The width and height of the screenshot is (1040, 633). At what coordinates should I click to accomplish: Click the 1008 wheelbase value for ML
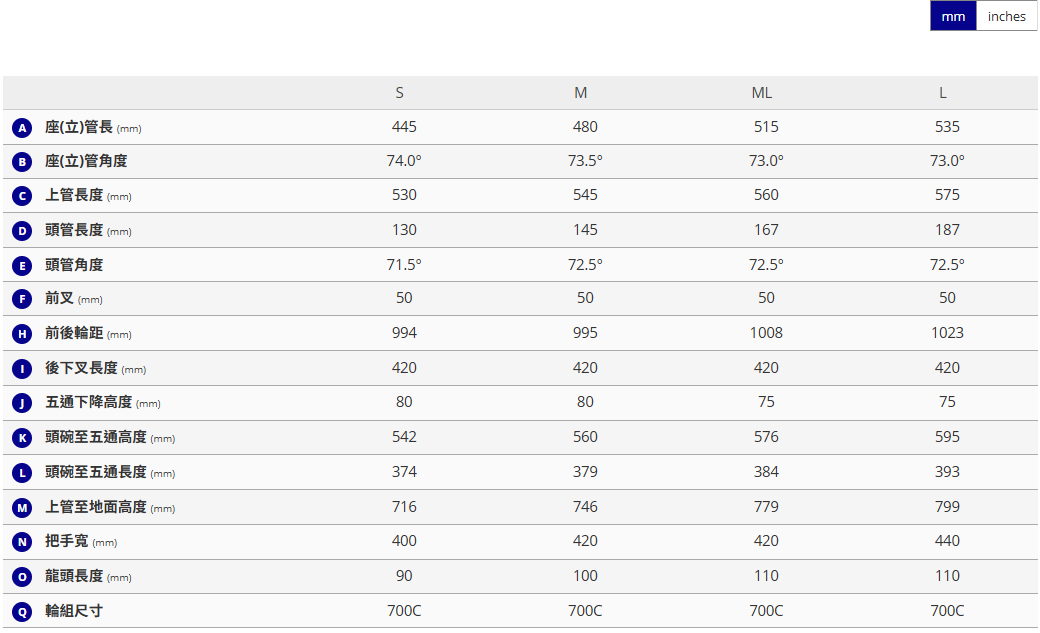tap(766, 333)
